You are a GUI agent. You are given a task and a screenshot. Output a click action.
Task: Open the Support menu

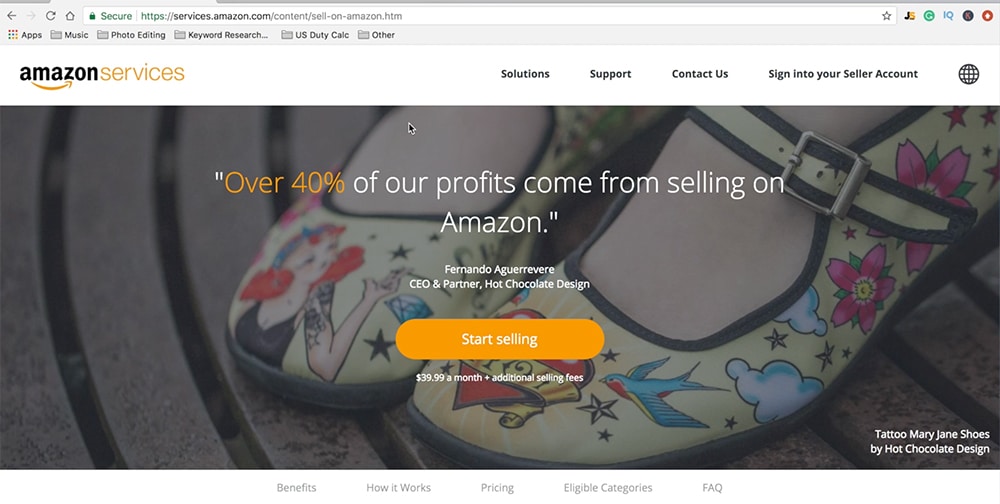[610, 74]
